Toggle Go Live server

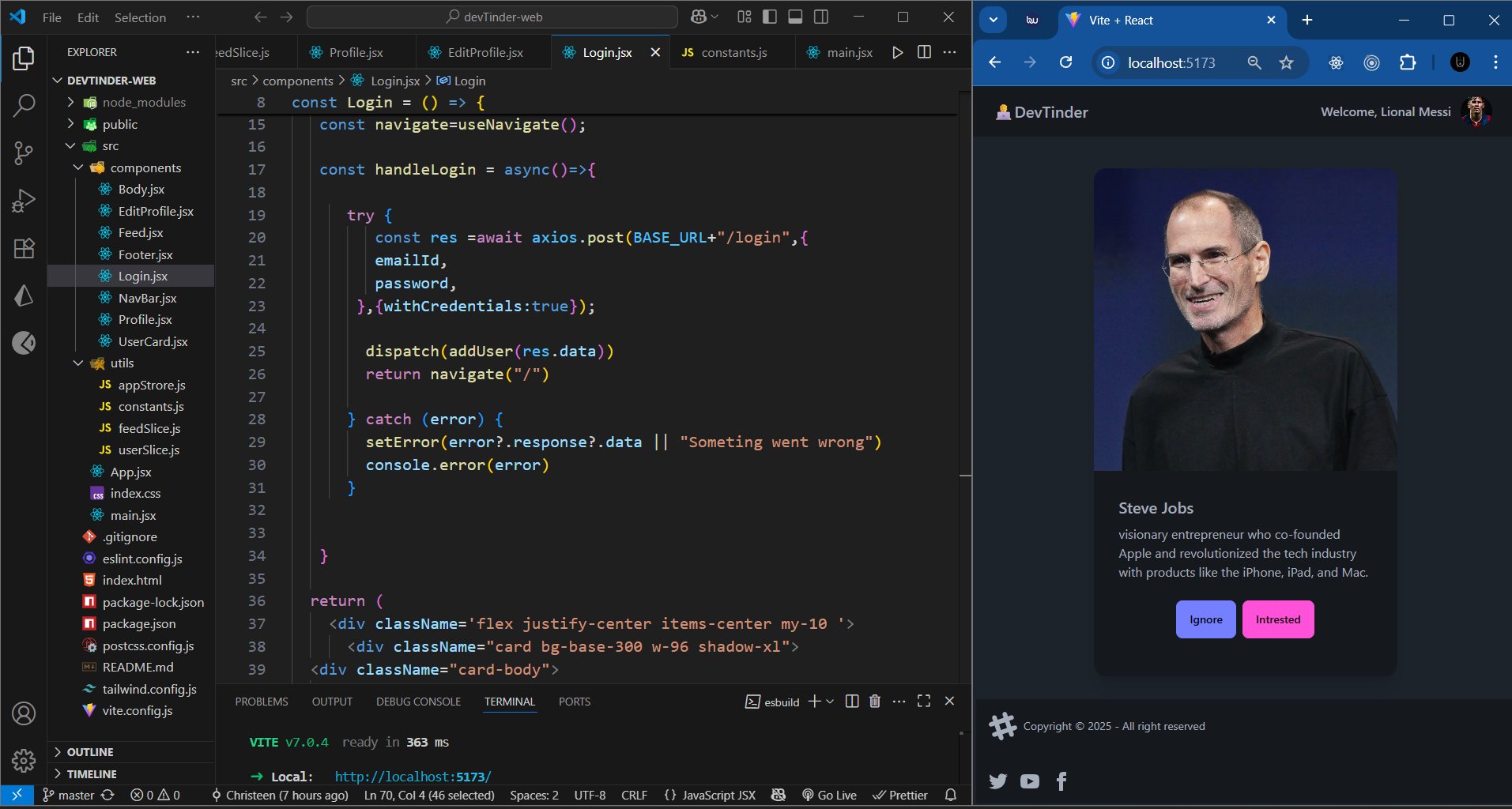[x=829, y=795]
